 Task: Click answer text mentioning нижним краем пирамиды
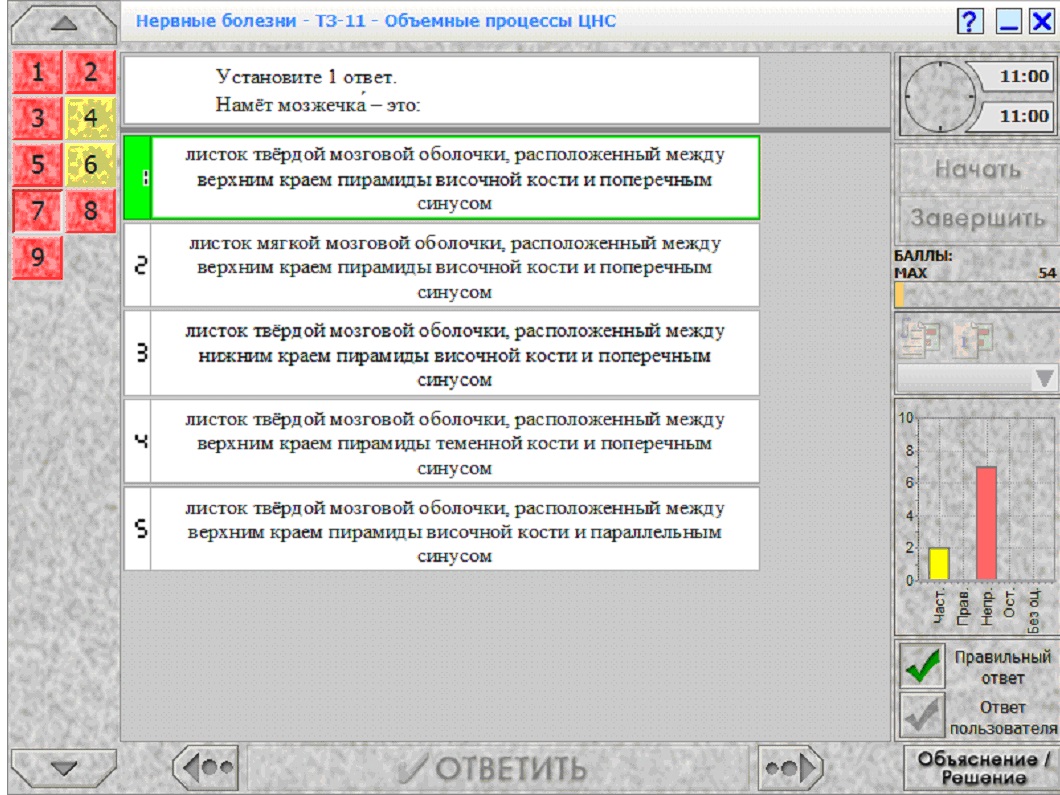point(454,355)
